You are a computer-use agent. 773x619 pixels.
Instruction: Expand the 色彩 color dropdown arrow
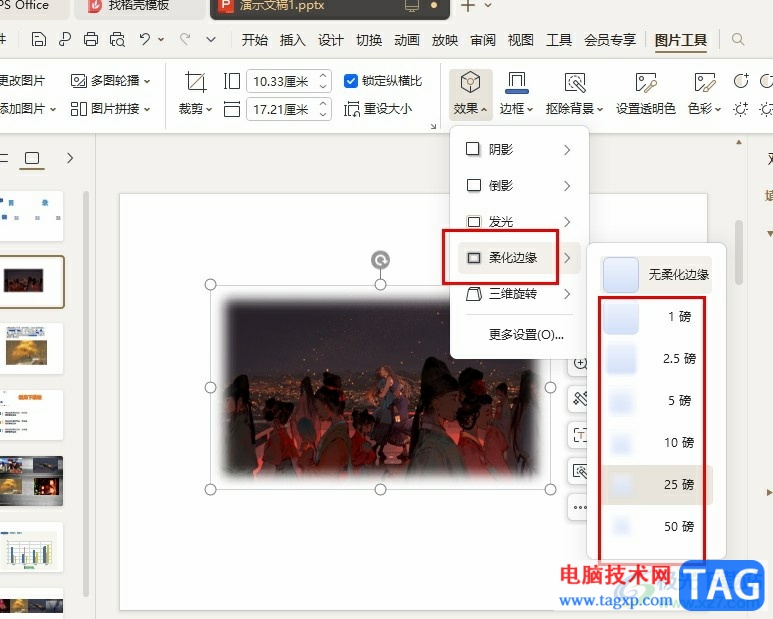click(x=718, y=109)
